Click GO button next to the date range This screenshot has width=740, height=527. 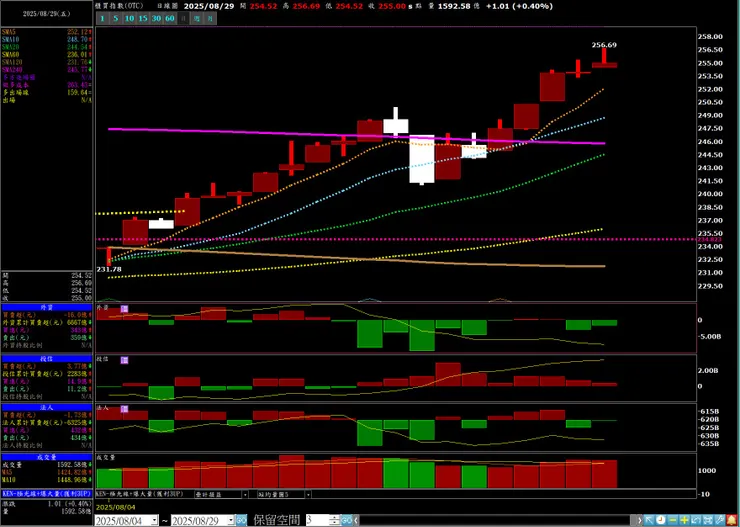pos(241,520)
